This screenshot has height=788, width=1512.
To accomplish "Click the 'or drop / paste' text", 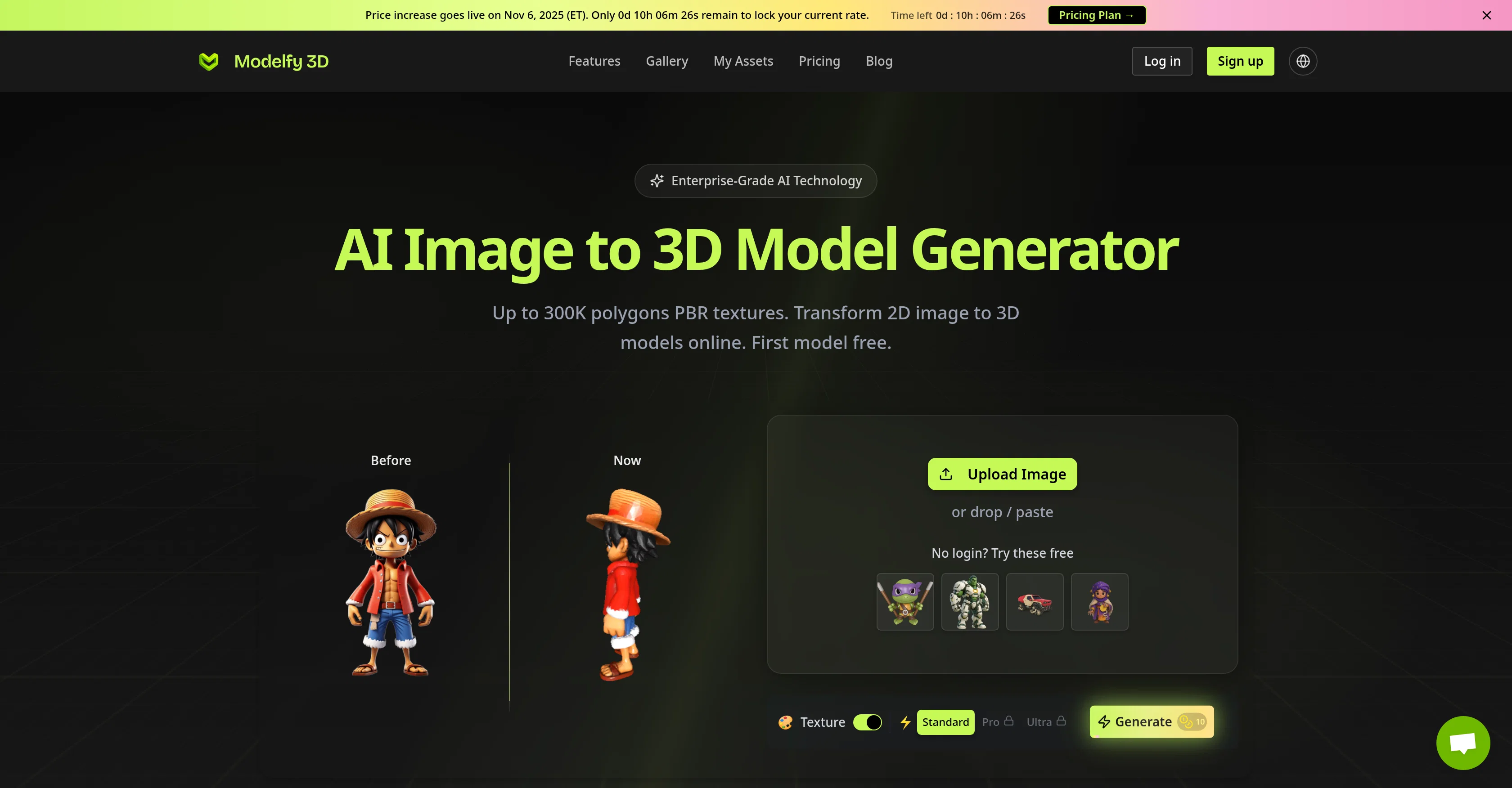I will point(1002,512).
